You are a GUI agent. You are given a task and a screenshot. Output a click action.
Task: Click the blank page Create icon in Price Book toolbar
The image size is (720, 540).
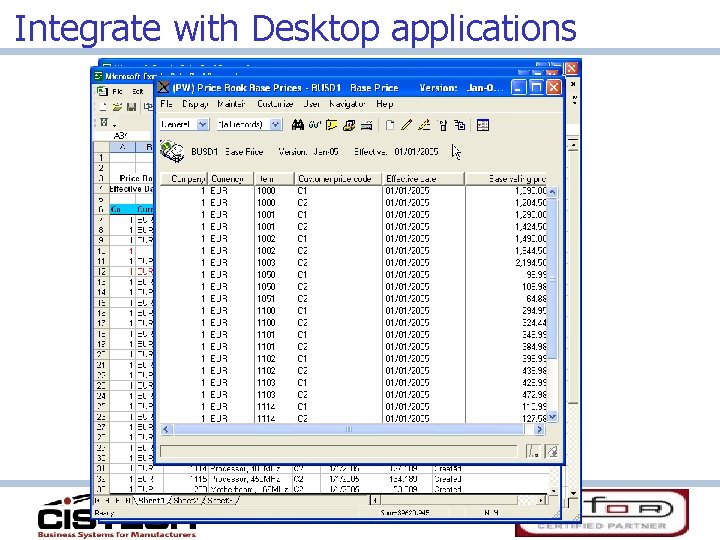(x=390, y=125)
